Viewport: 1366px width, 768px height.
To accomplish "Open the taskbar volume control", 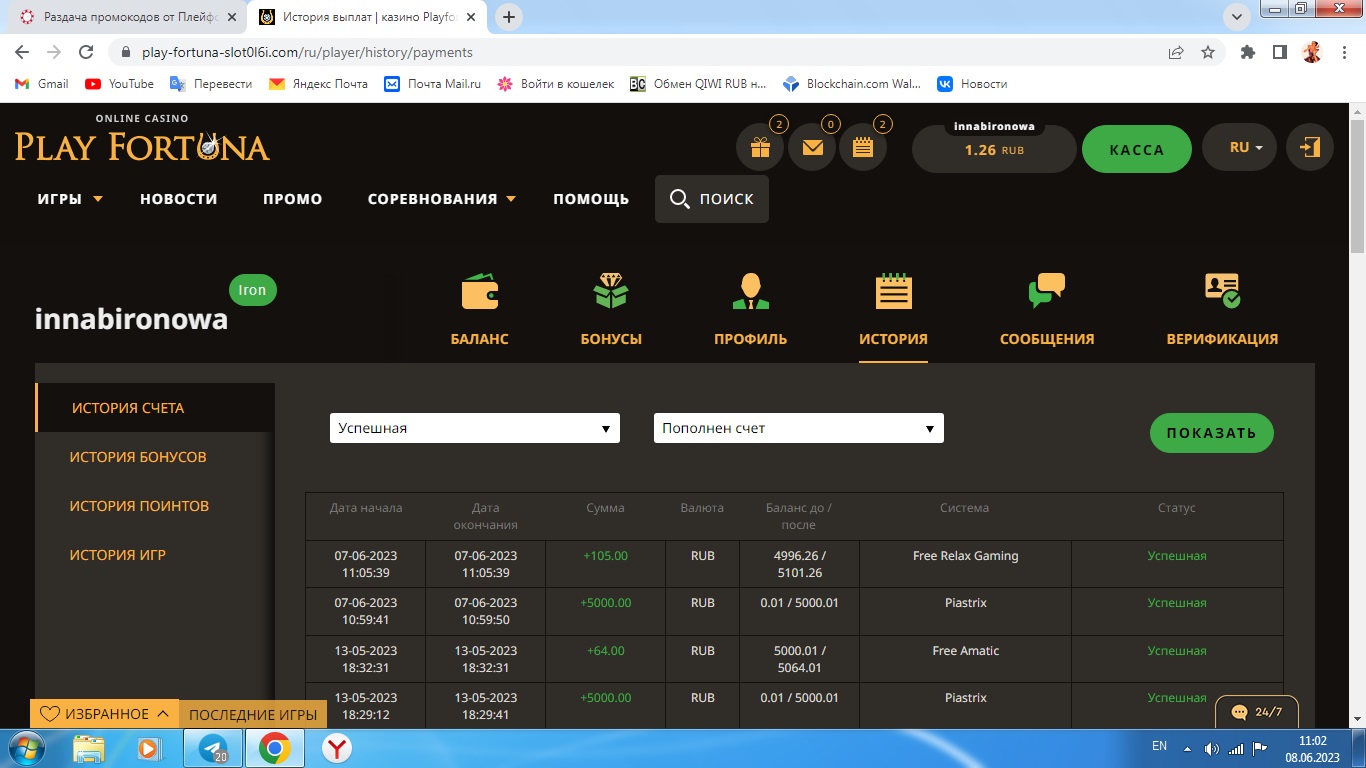I will tap(1212, 748).
